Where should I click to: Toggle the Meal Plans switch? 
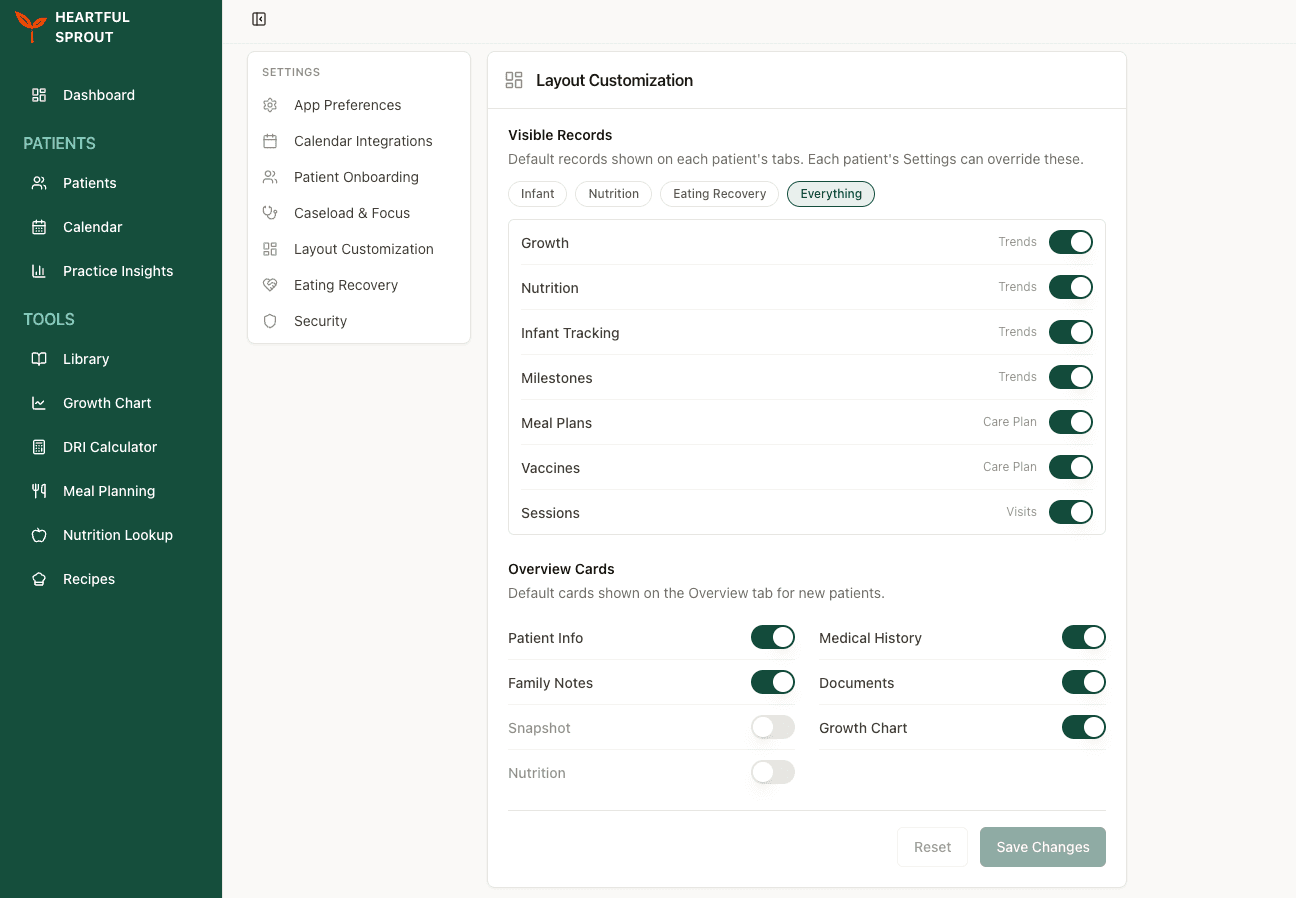tap(1071, 422)
